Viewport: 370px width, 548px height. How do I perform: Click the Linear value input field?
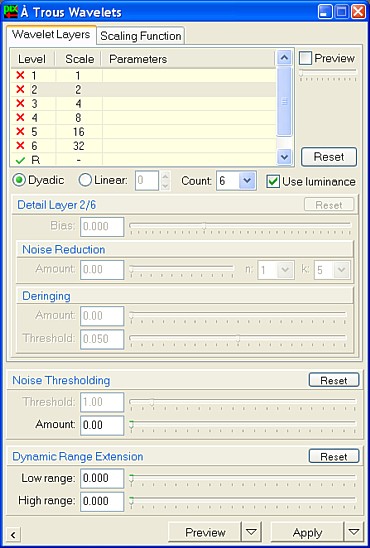[x=147, y=181]
